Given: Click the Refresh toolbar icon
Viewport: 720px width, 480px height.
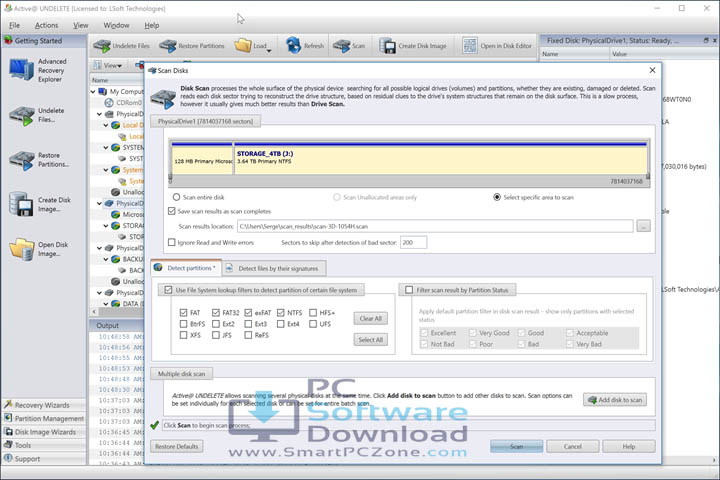Looking at the screenshot, I should 293,45.
